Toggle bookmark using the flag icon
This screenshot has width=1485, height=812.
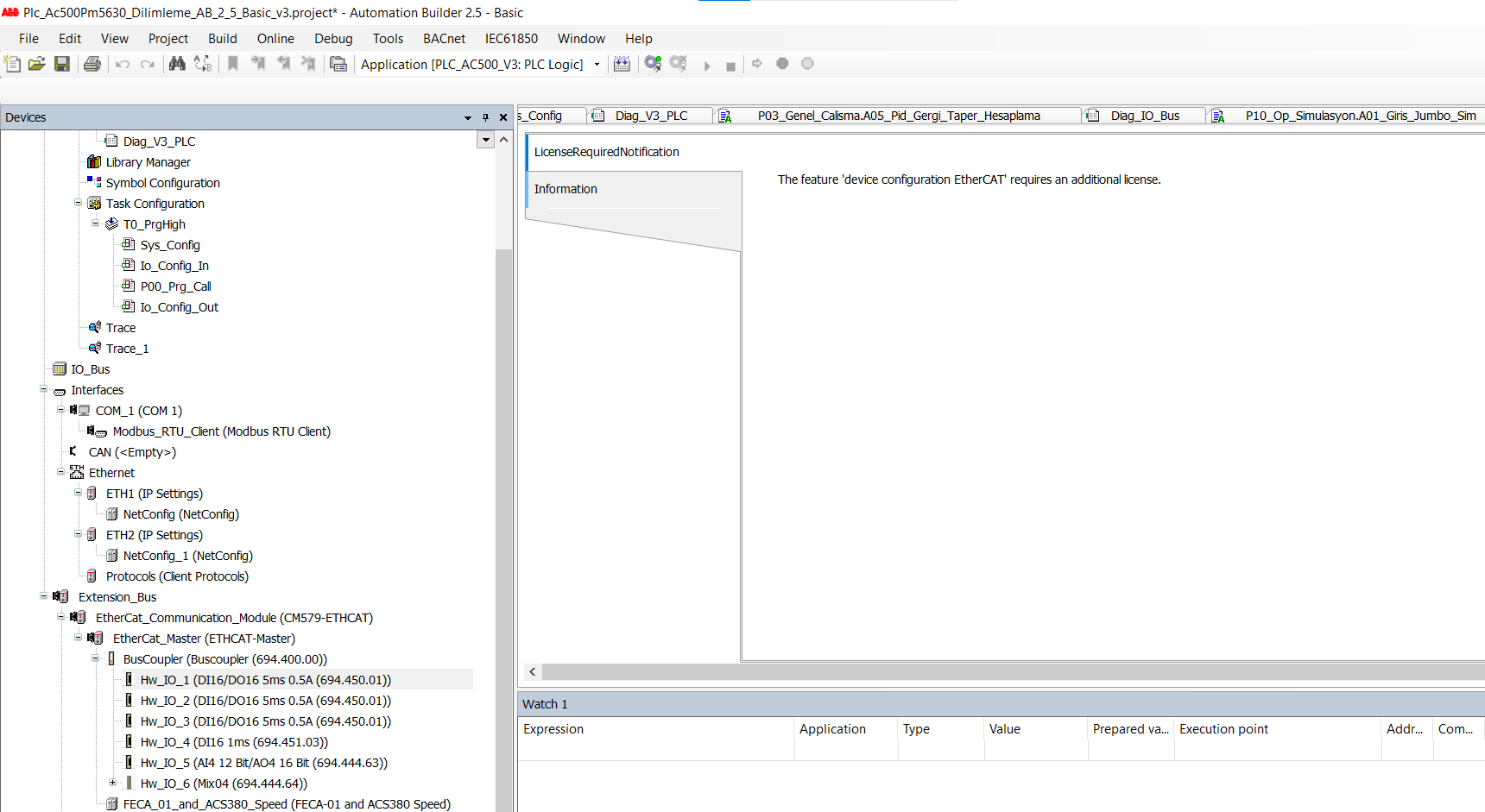coord(233,64)
